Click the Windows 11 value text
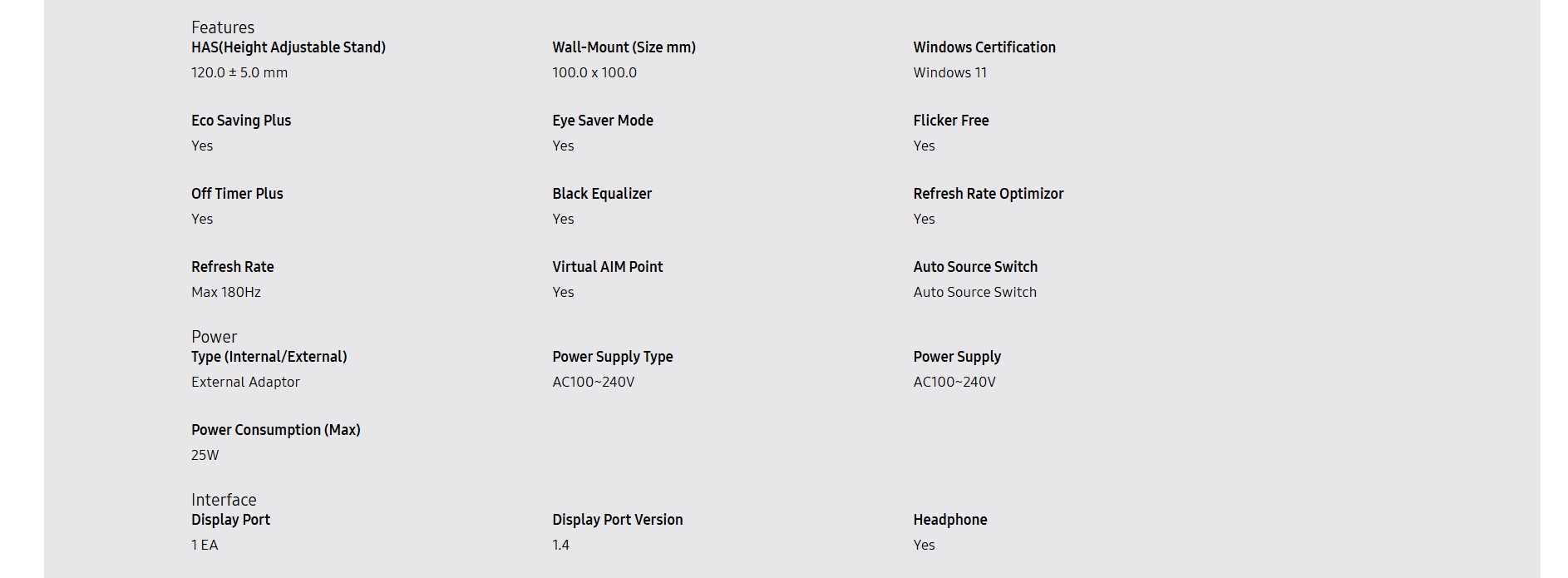This screenshot has width=1568, height=578. tap(949, 72)
